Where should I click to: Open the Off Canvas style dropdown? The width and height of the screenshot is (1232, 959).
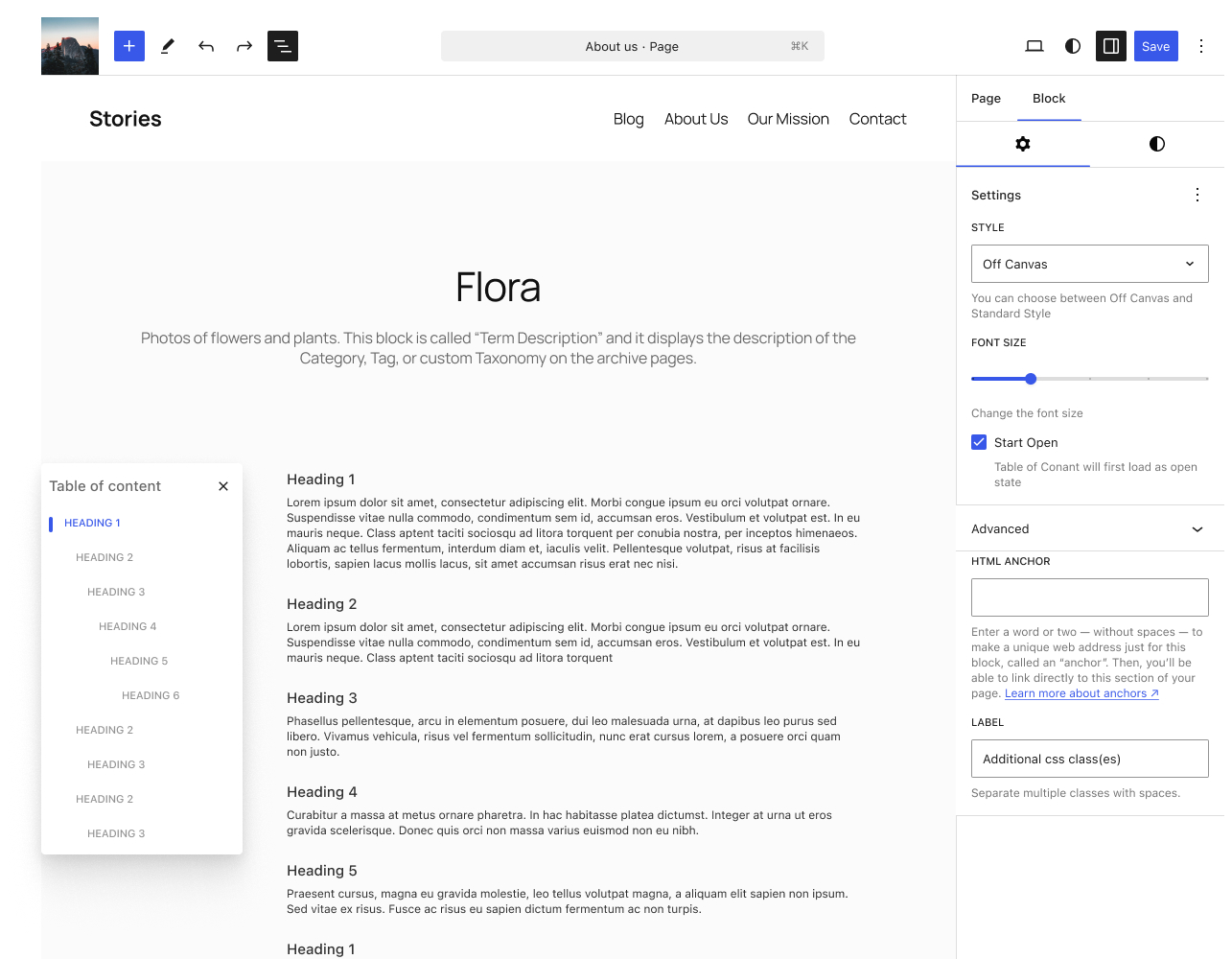point(1089,264)
